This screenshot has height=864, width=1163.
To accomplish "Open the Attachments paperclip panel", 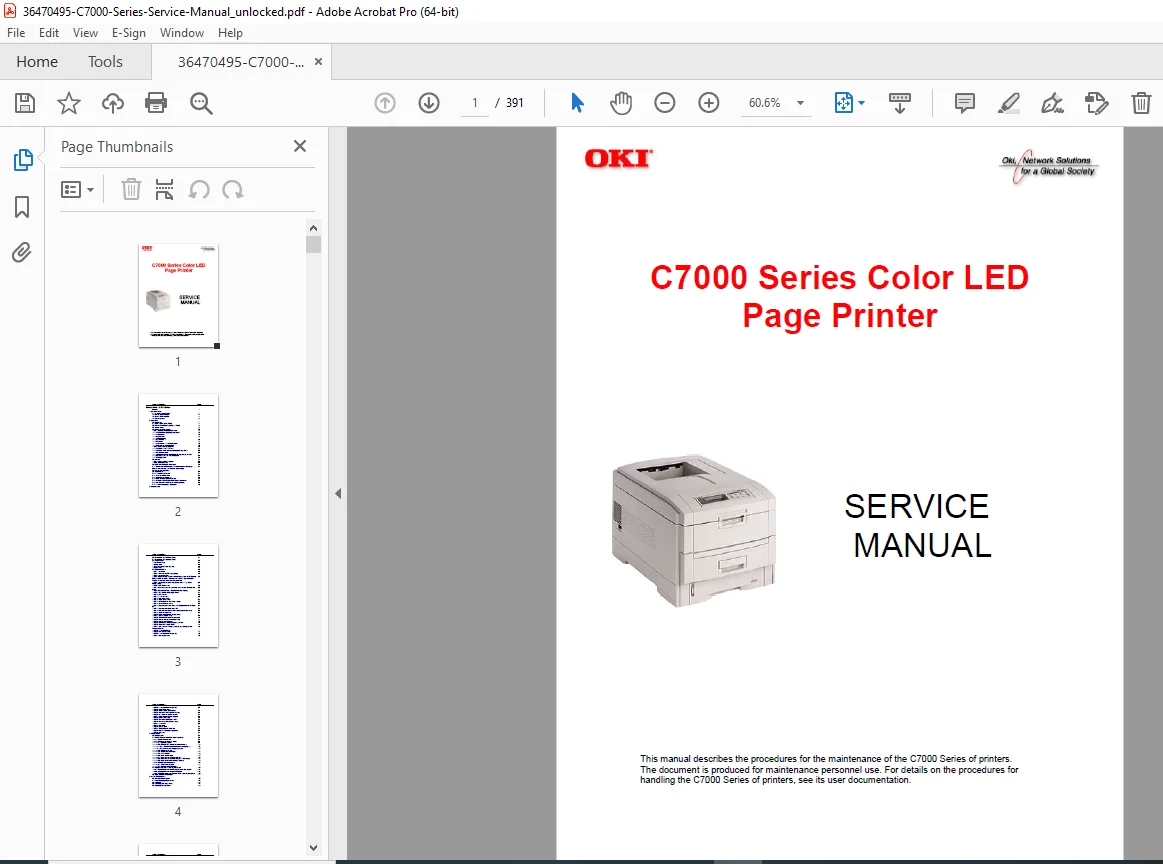I will pyautogui.click(x=22, y=253).
